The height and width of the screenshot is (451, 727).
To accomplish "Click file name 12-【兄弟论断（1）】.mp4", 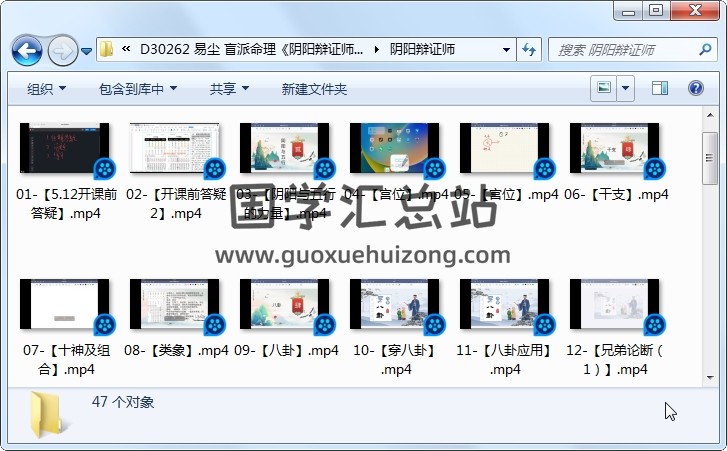I will [x=615, y=359].
